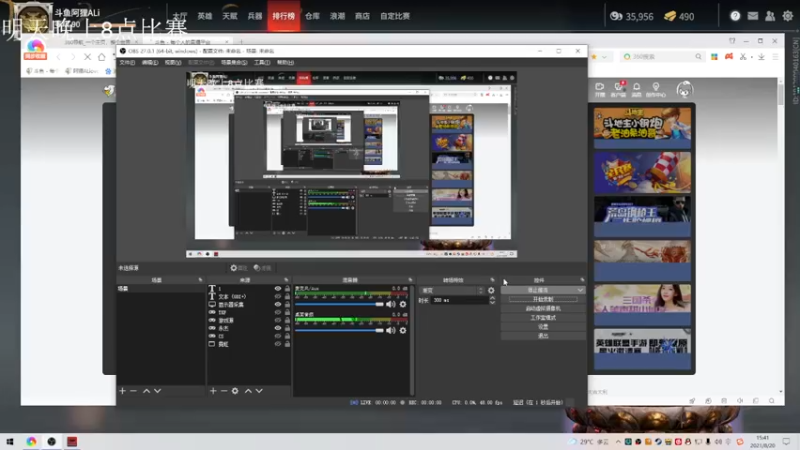Open the Windows Start menu
The height and width of the screenshot is (450, 800).
(x=10, y=441)
